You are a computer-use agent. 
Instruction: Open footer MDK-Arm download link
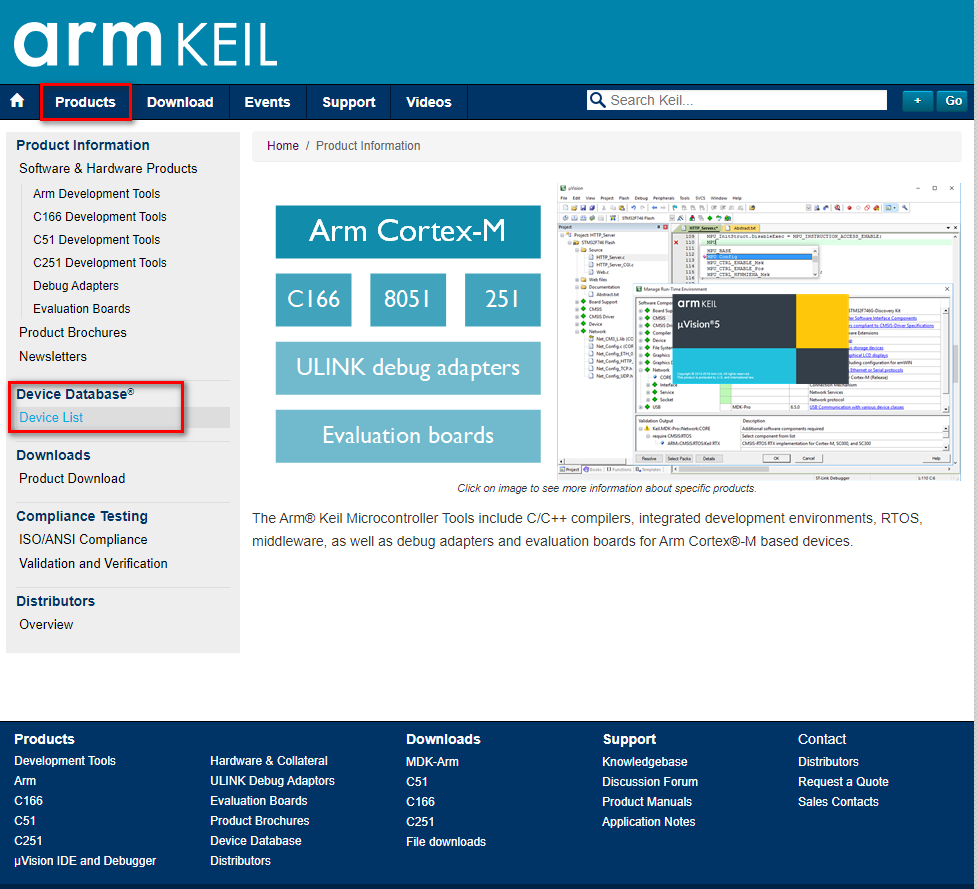click(x=432, y=762)
